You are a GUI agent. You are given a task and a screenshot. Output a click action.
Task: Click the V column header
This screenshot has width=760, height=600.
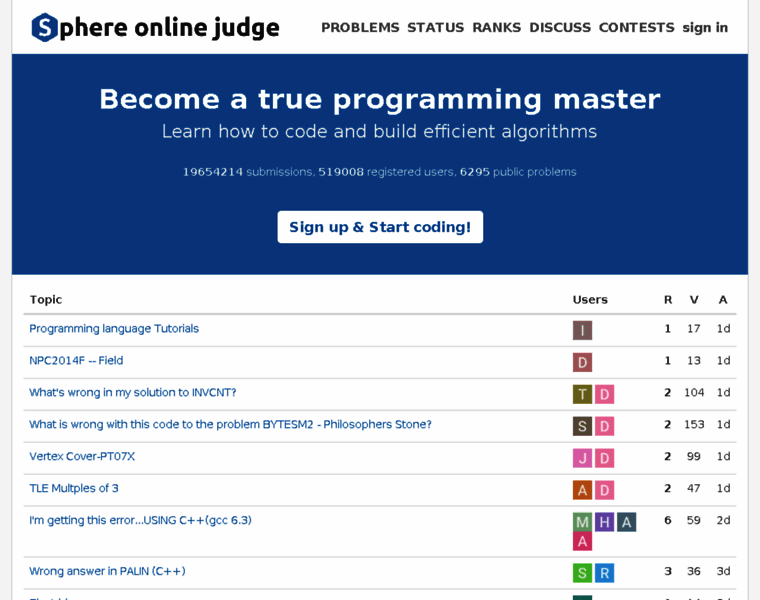(x=694, y=300)
